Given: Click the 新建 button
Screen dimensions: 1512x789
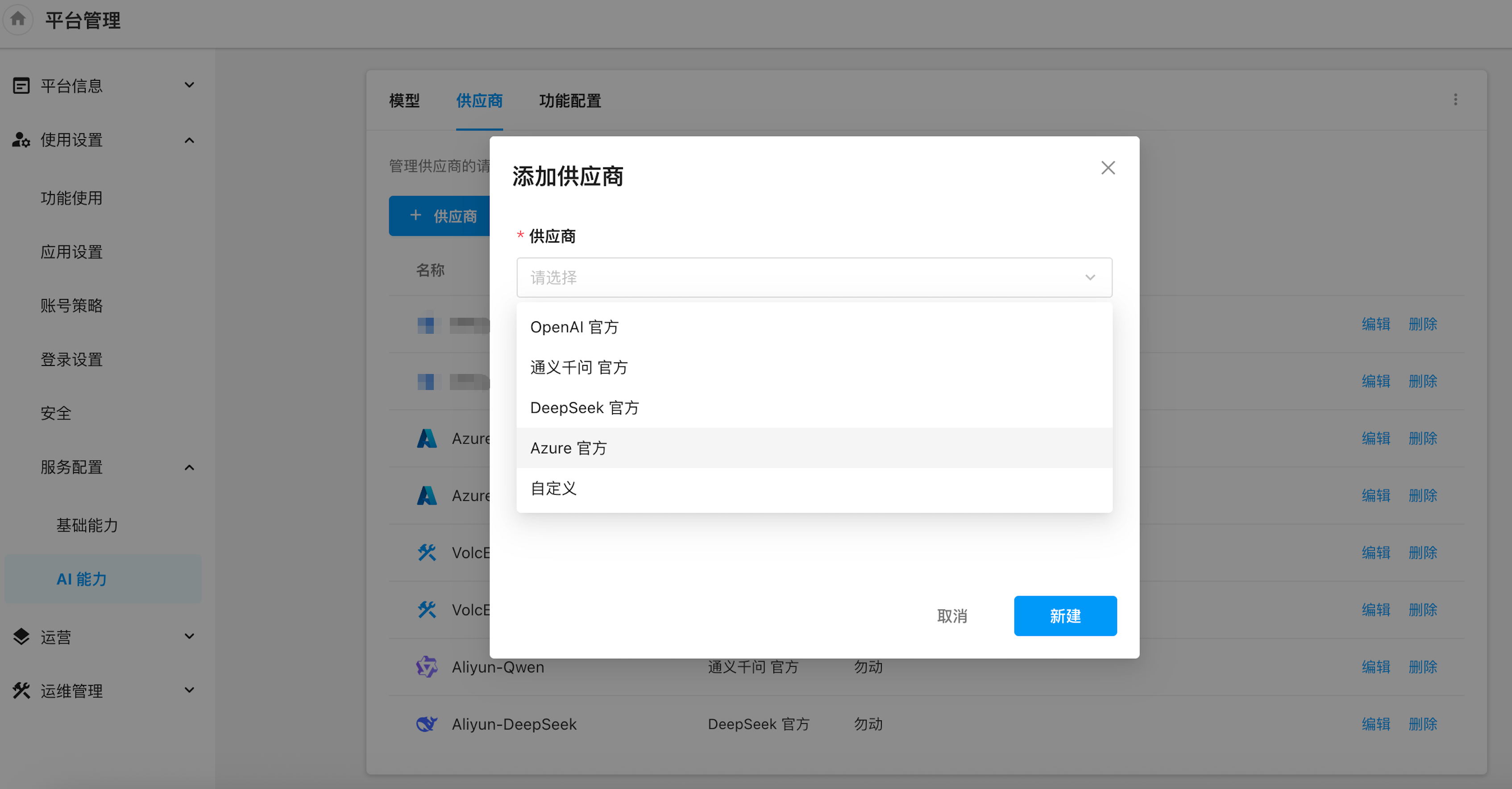Looking at the screenshot, I should (x=1065, y=616).
